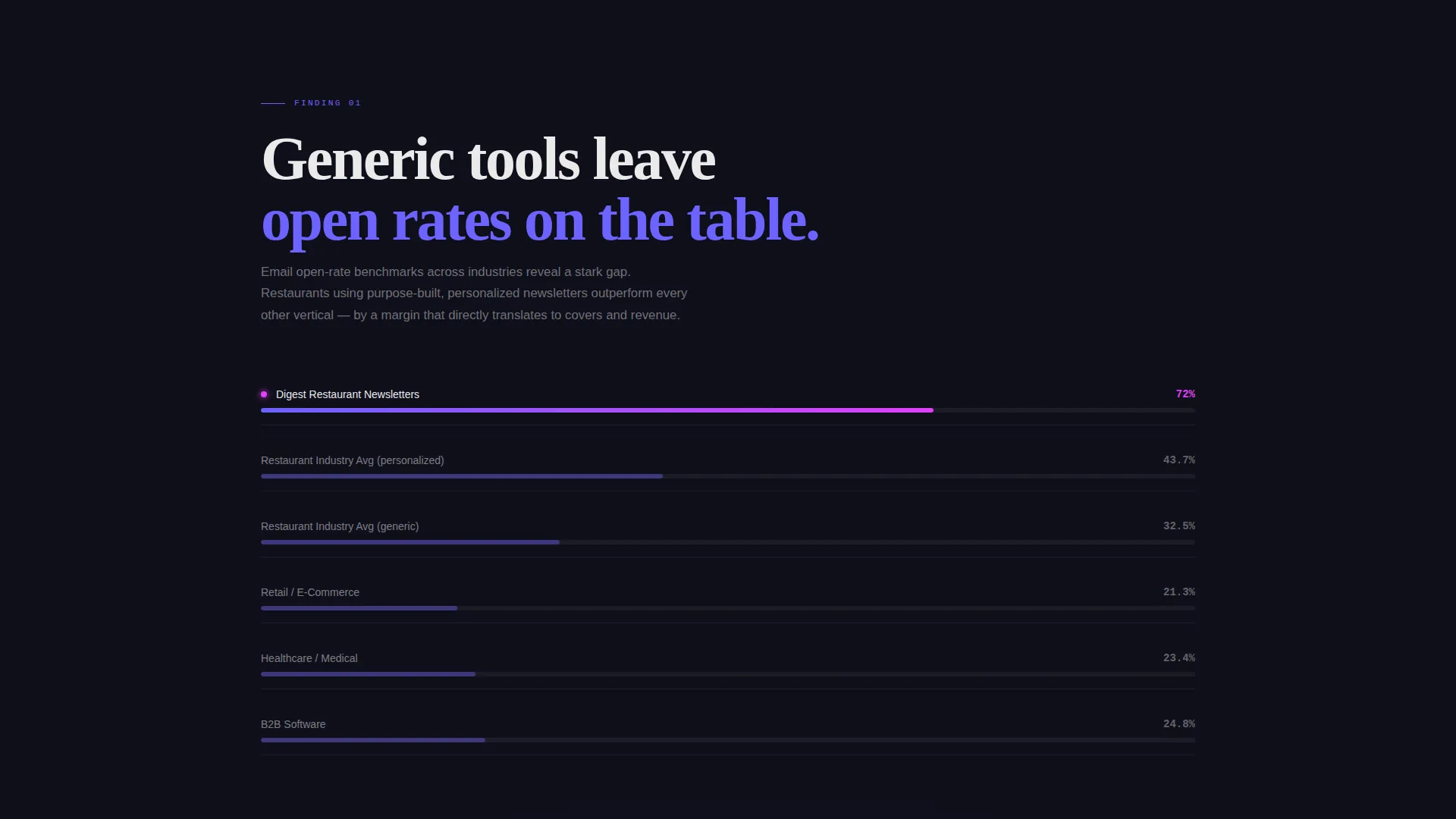The width and height of the screenshot is (1456, 819).
Task: Select 'Restaurant Industry Avg (personalized)' label
Action: pos(353,460)
